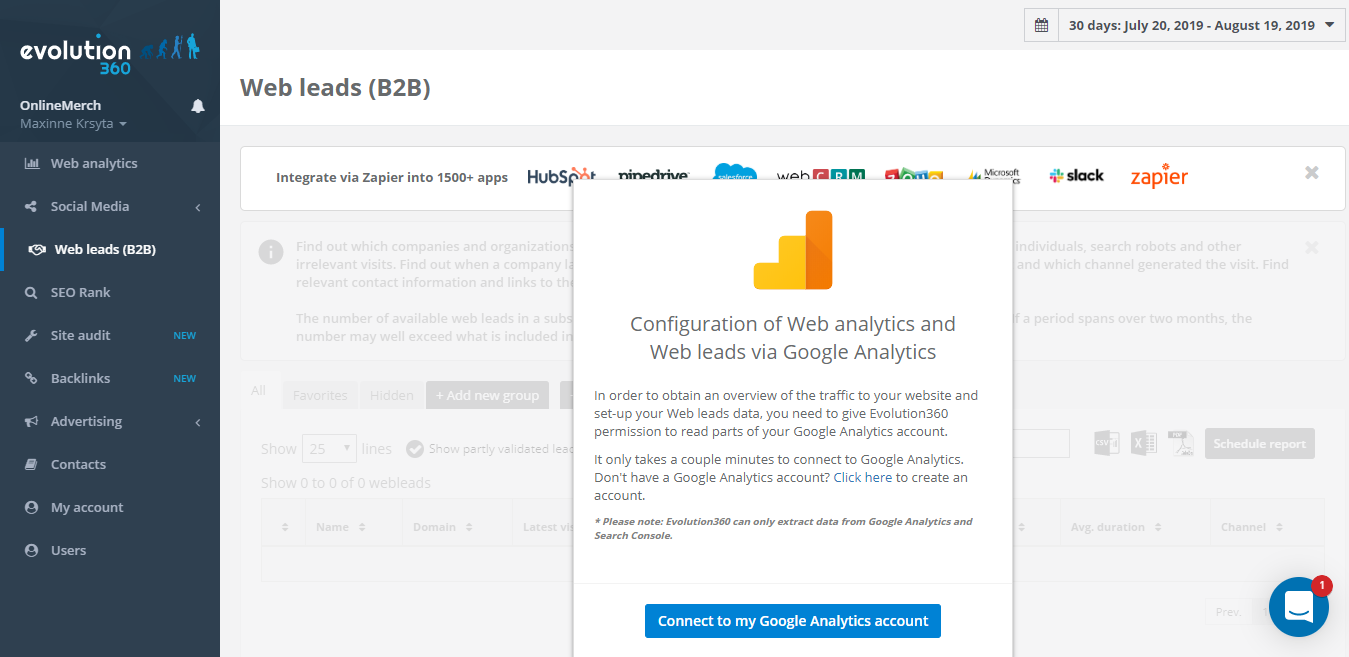Screen dimensions: 1349x657
Task: Toggle Show partly validated leads checkbox
Action: (414, 449)
